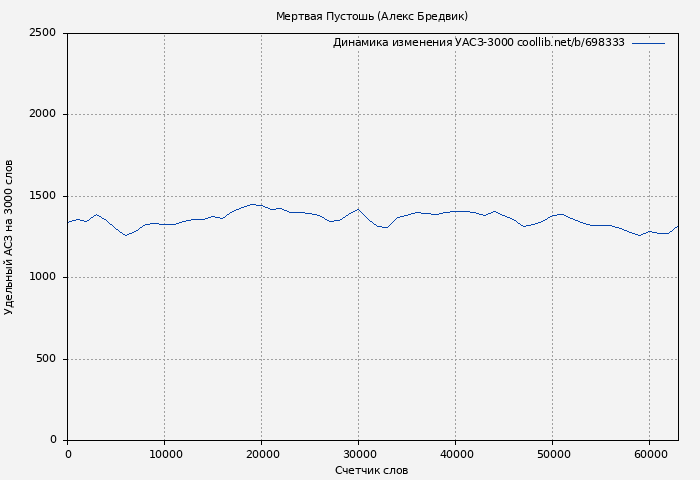Click the 2000 tick on the Y-axis
This screenshot has width=700, height=480.
point(43,115)
